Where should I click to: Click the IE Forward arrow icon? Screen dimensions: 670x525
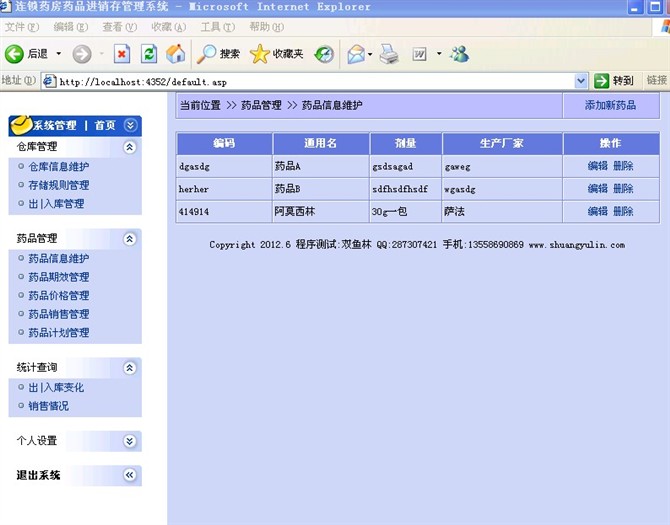click(82, 54)
